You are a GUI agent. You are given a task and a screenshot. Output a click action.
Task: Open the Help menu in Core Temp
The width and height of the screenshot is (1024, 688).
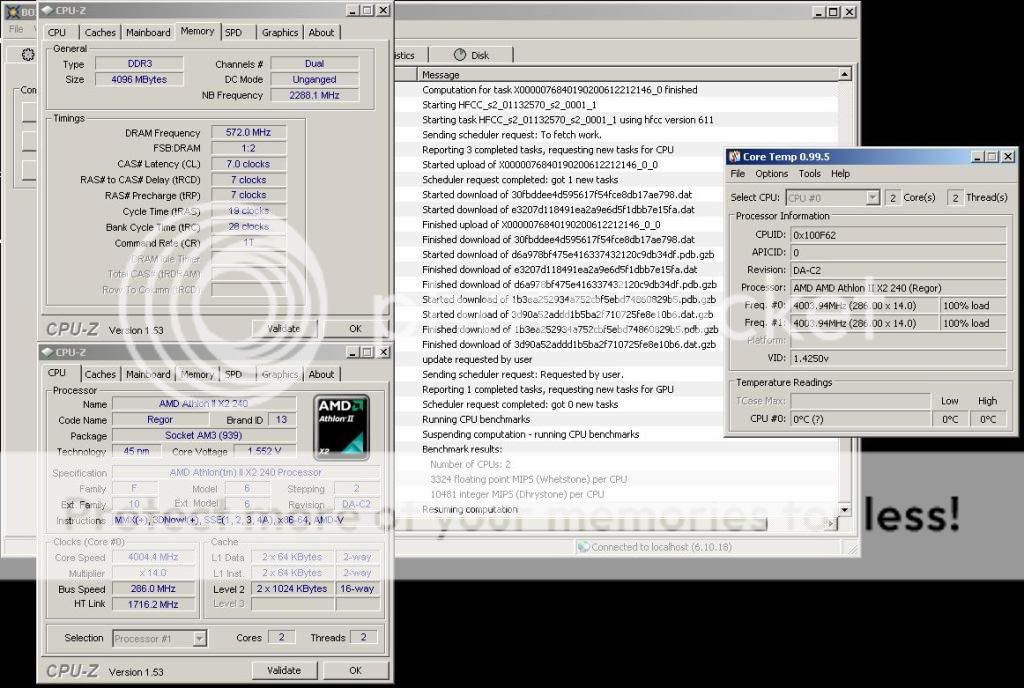point(840,174)
